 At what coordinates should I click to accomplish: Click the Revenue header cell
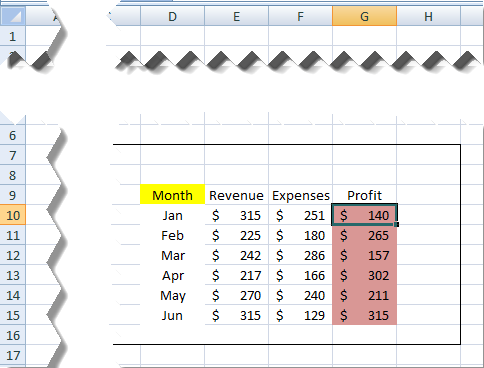(x=236, y=195)
